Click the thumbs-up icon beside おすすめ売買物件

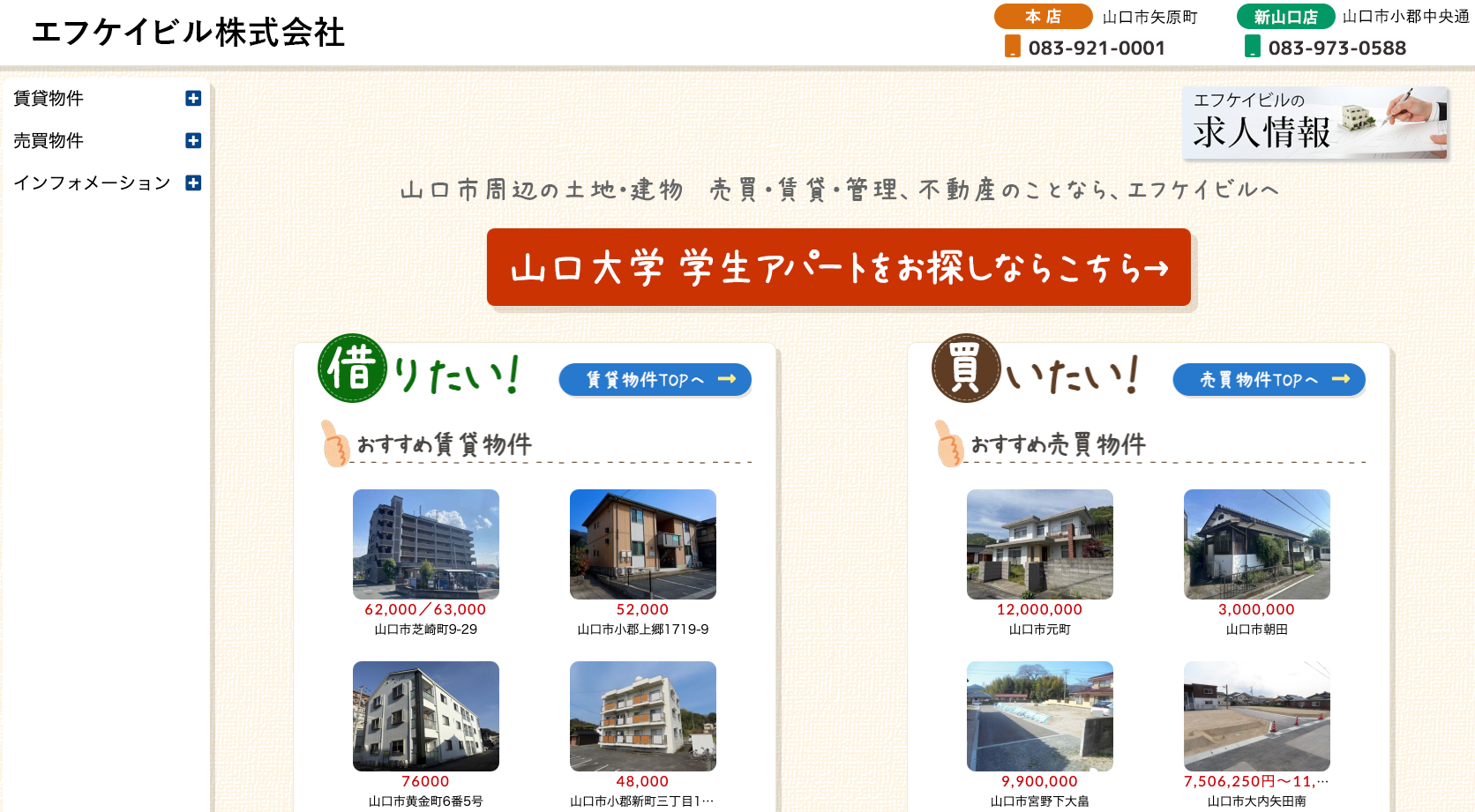[950, 443]
